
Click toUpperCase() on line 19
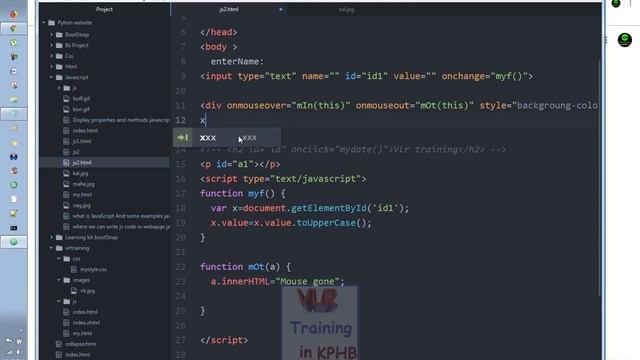[331, 223]
